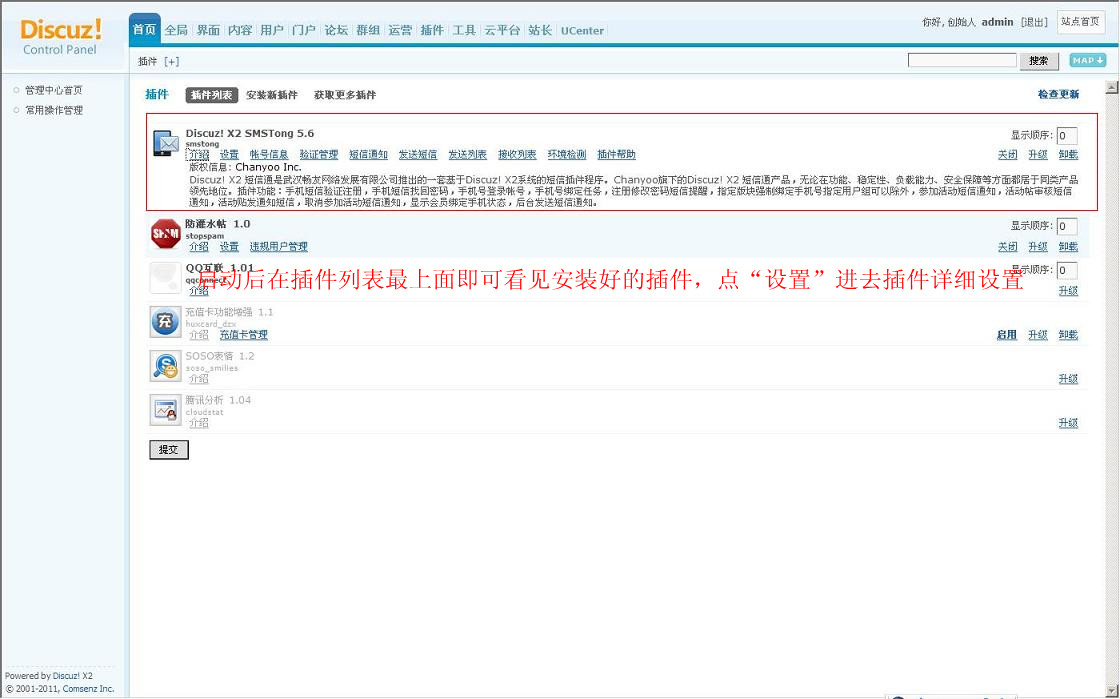1120x699 pixels.
Task: Open the 运营 navigation menu
Action: point(400,30)
